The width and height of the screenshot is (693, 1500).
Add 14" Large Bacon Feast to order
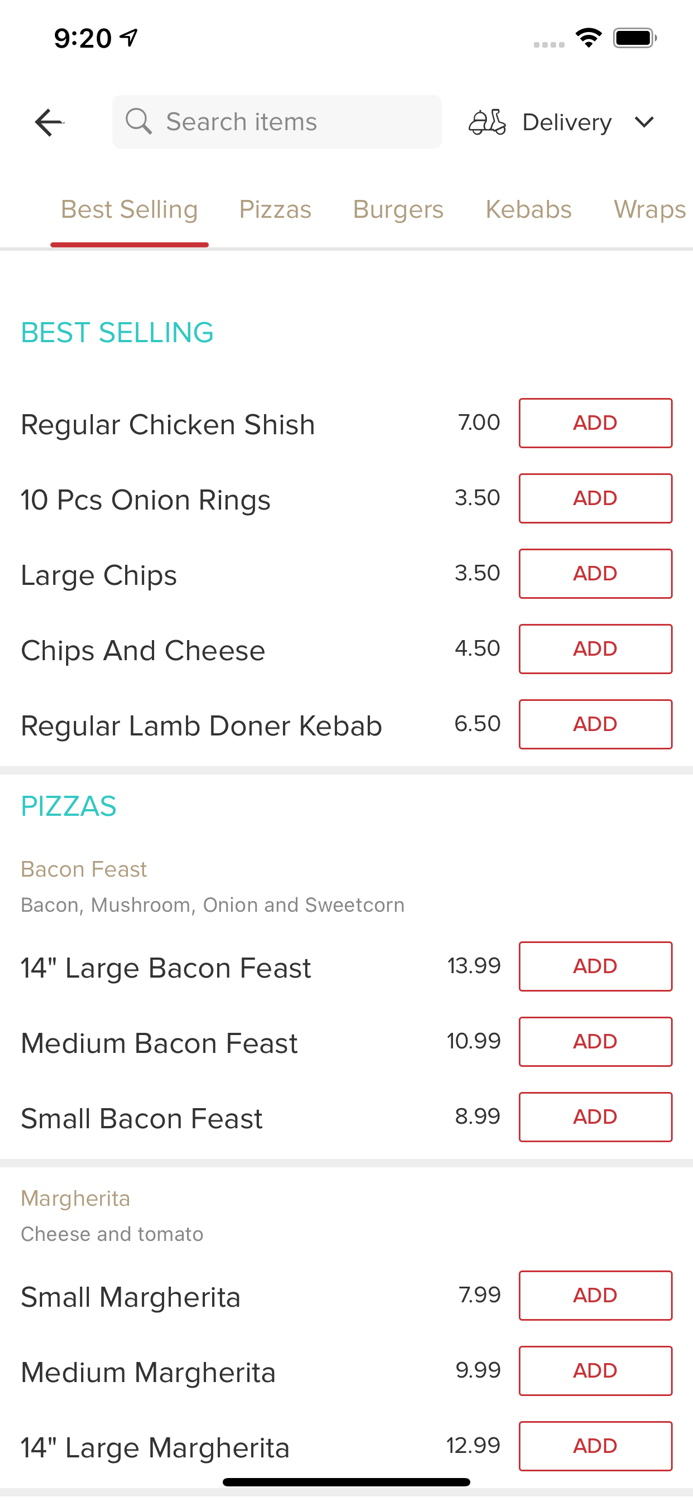pyautogui.click(x=595, y=966)
